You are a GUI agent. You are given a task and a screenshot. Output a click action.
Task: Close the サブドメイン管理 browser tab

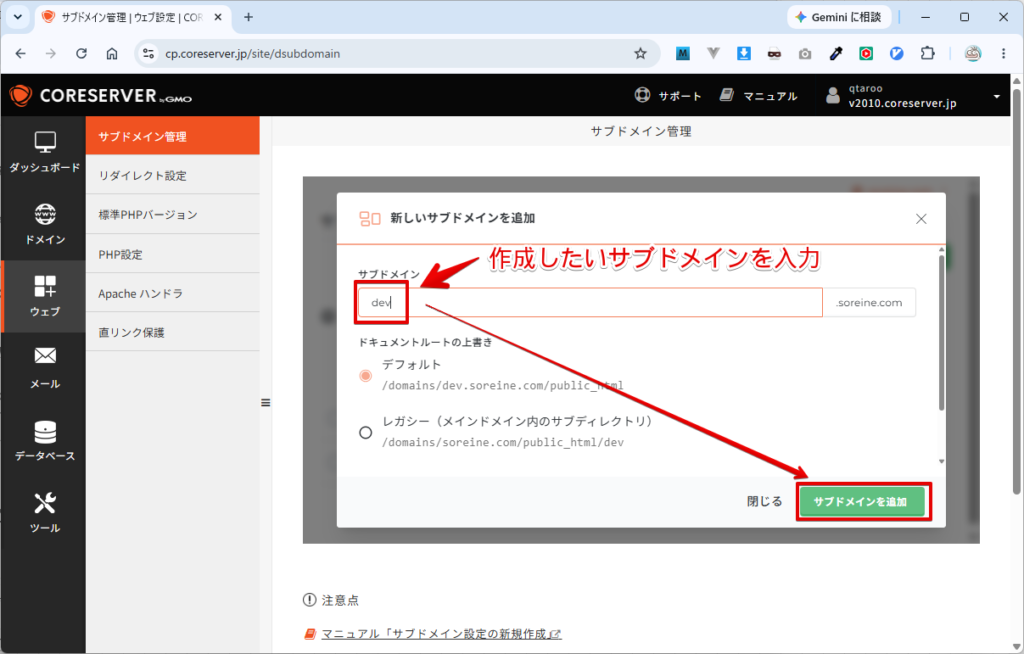point(218,17)
